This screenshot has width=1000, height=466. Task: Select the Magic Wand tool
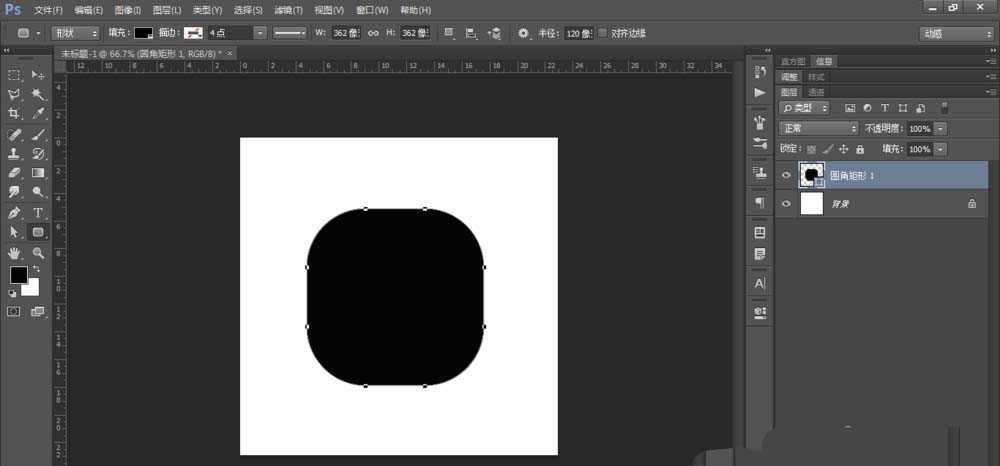38,94
